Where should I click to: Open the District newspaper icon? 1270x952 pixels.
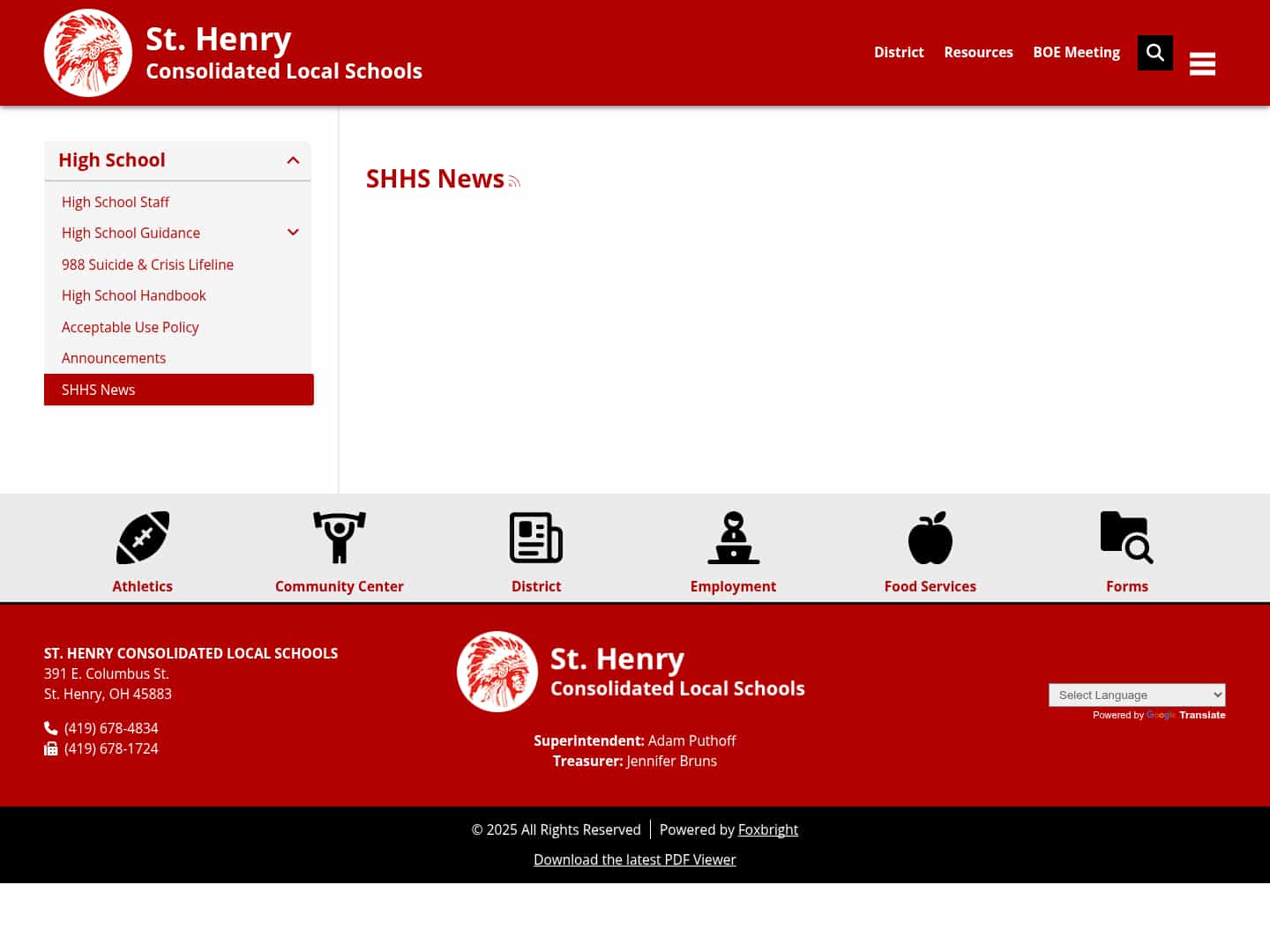(536, 538)
